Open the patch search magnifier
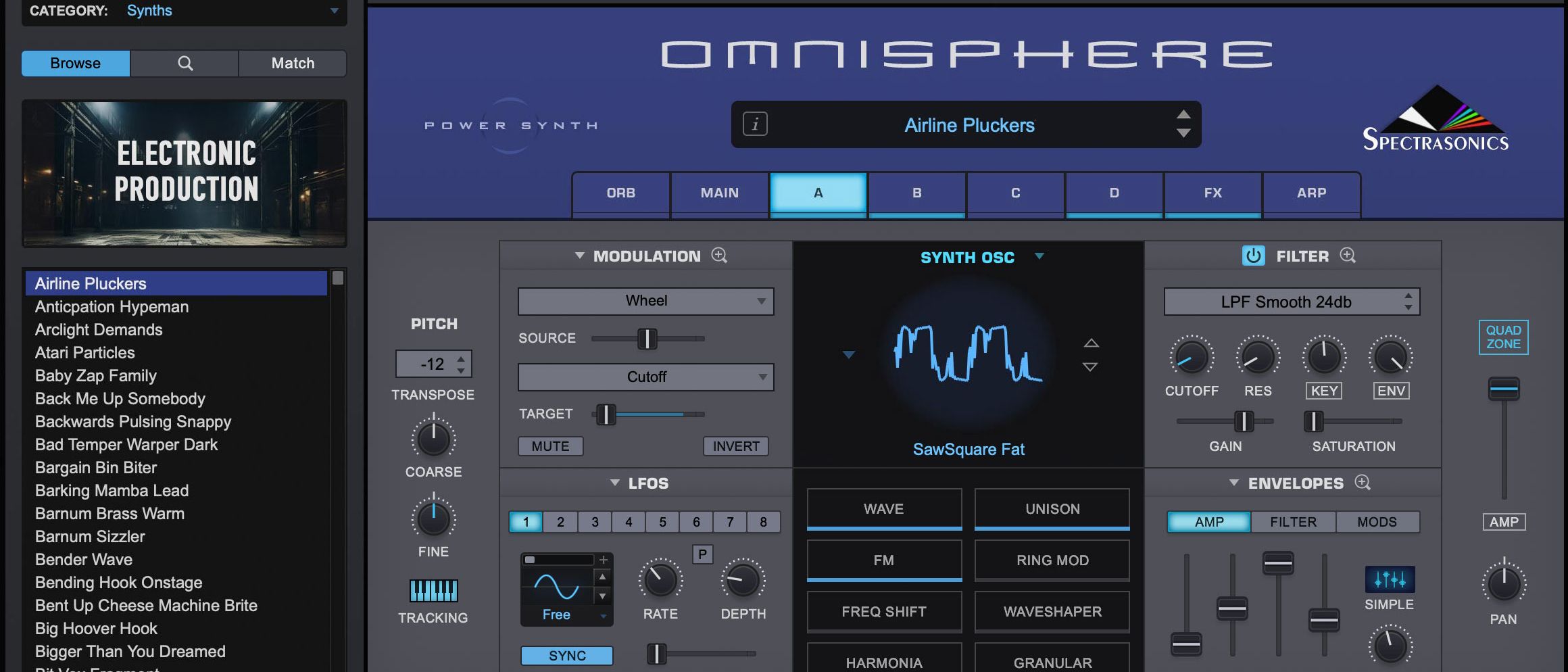 coord(184,63)
